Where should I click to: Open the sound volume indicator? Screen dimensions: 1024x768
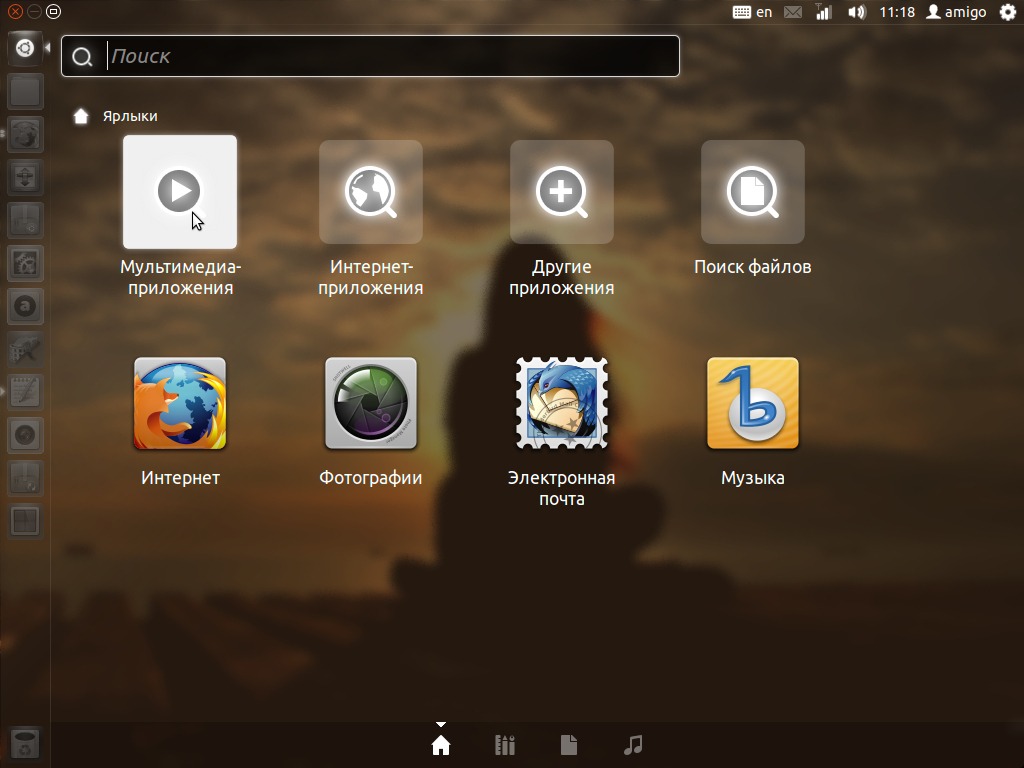[856, 12]
